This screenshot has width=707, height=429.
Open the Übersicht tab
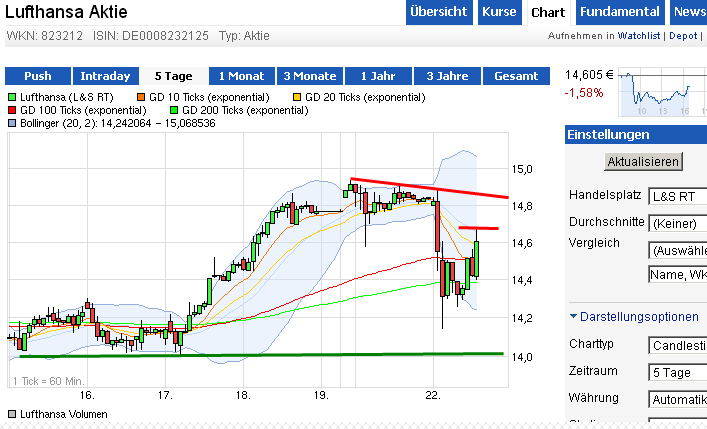(x=439, y=12)
